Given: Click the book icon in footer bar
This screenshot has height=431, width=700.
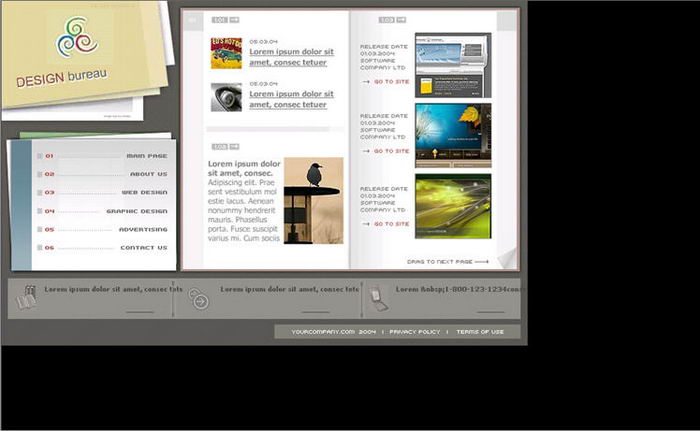Looking at the screenshot, I should click(x=26, y=297).
